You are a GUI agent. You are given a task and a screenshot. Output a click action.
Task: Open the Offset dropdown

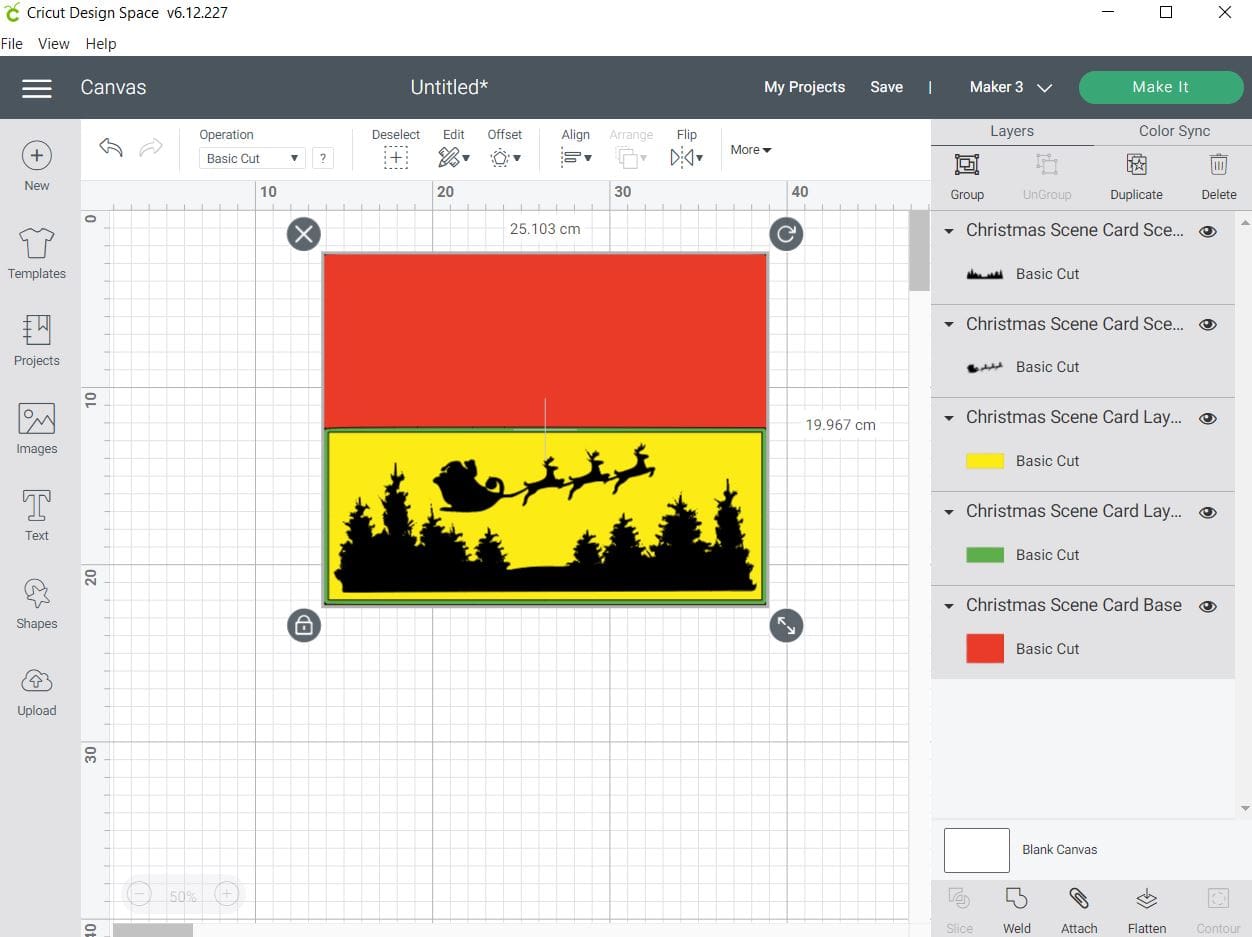tap(505, 157)
